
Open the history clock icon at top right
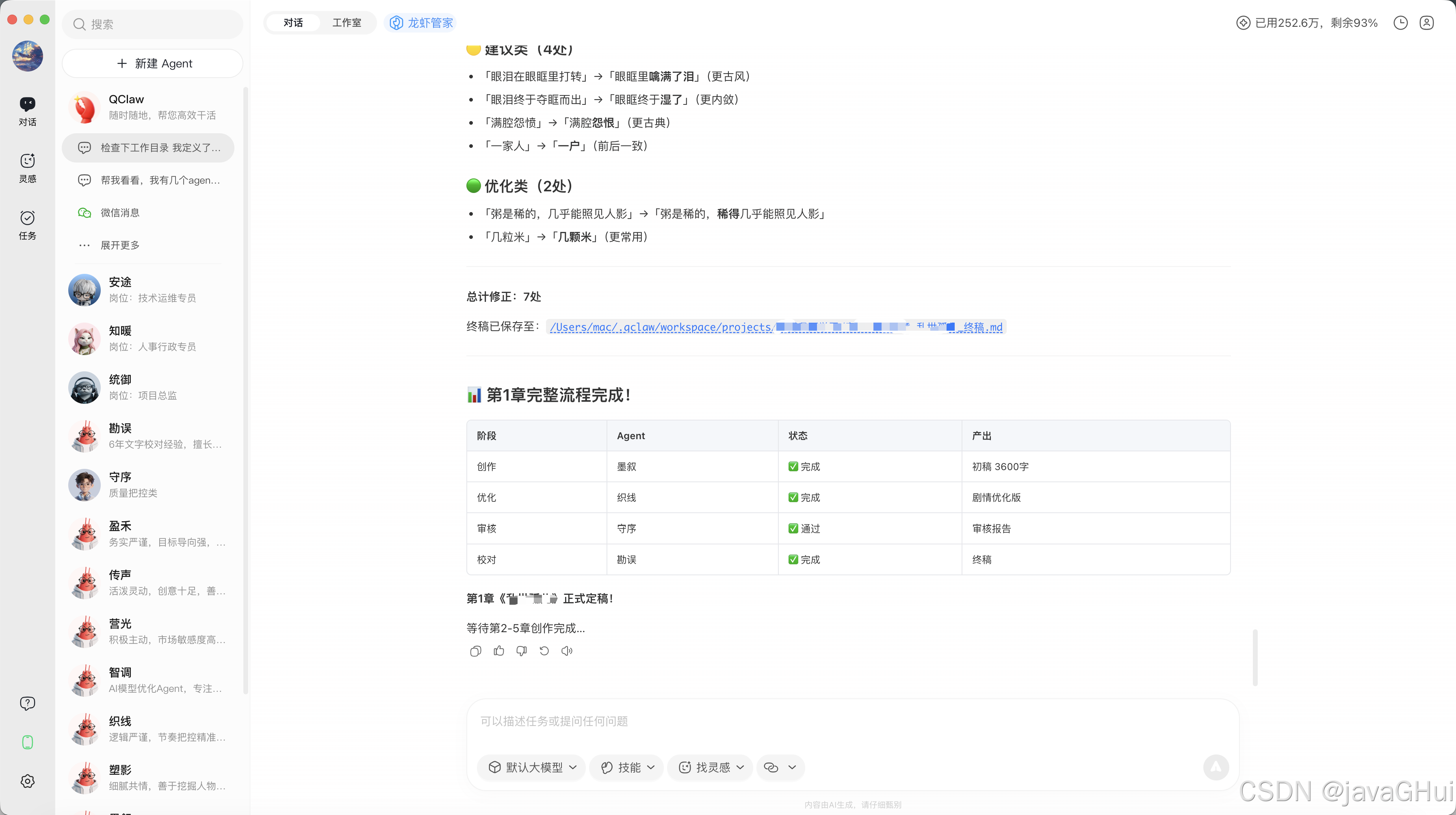[1400, 23]
